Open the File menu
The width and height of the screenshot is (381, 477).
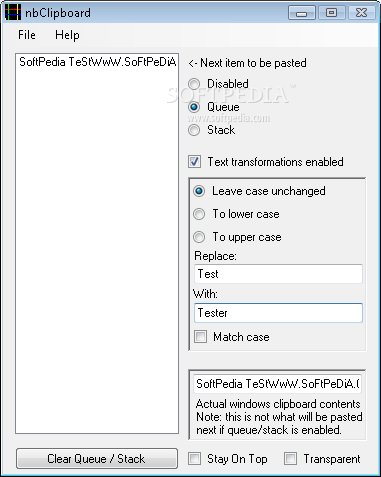[27, 35]
